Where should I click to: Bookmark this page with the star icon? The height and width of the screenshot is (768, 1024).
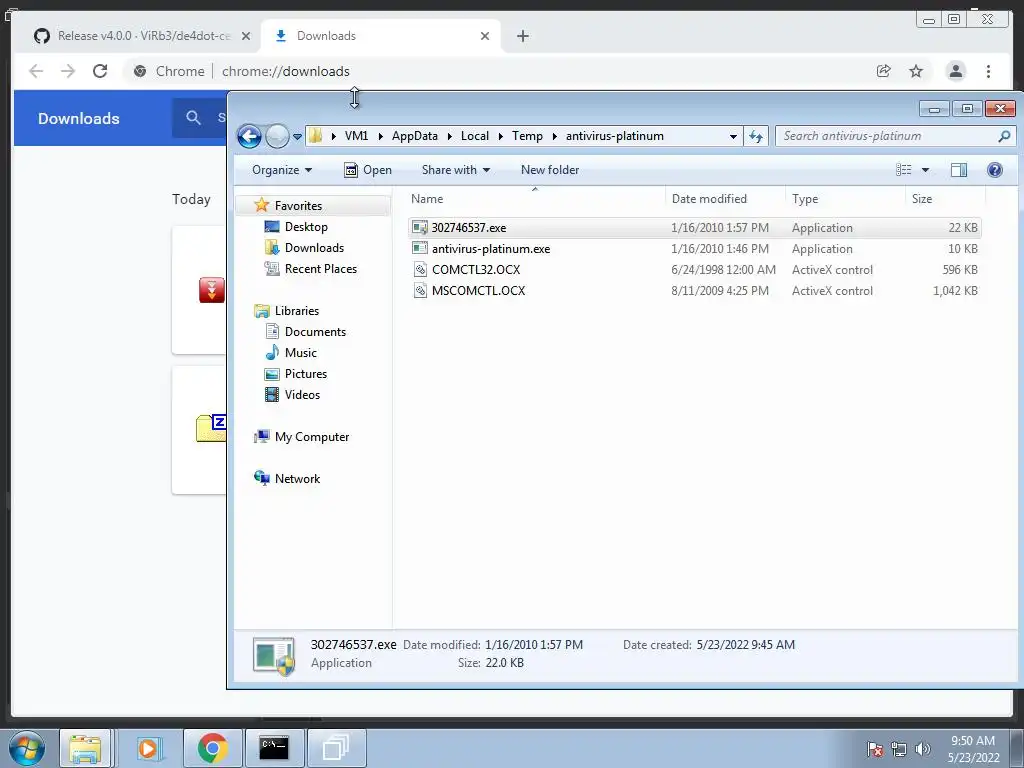click(x=916, y=71)
